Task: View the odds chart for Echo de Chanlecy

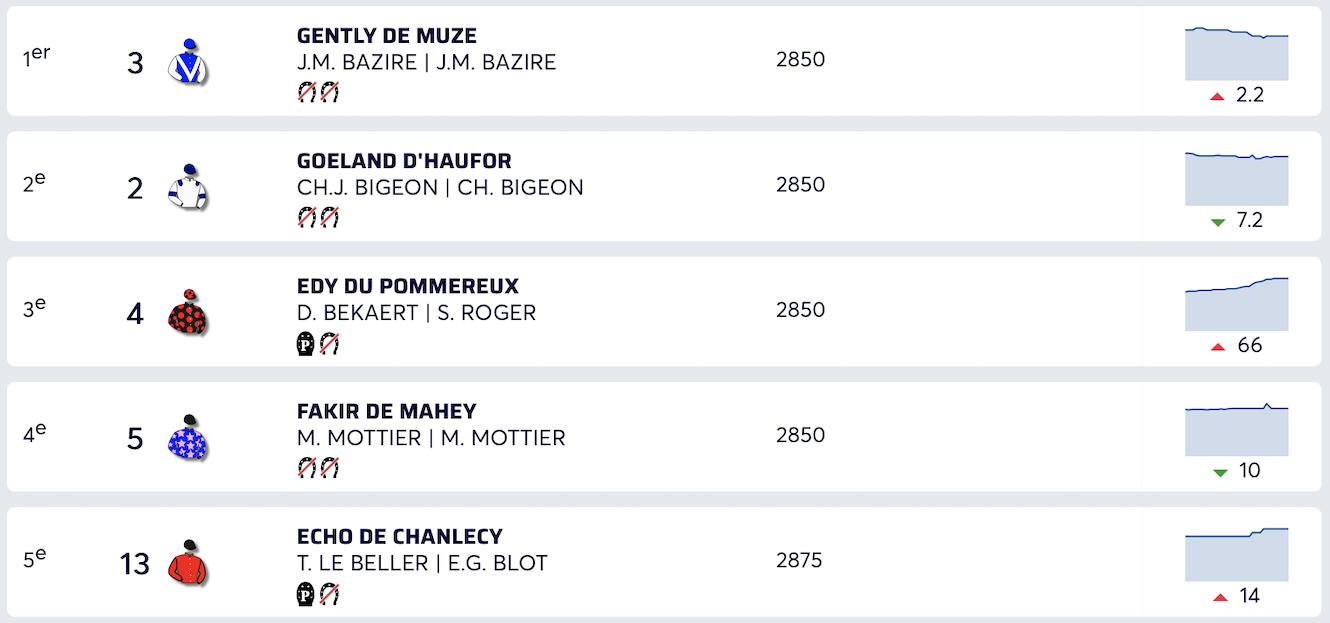Action: click(1236, 554)
